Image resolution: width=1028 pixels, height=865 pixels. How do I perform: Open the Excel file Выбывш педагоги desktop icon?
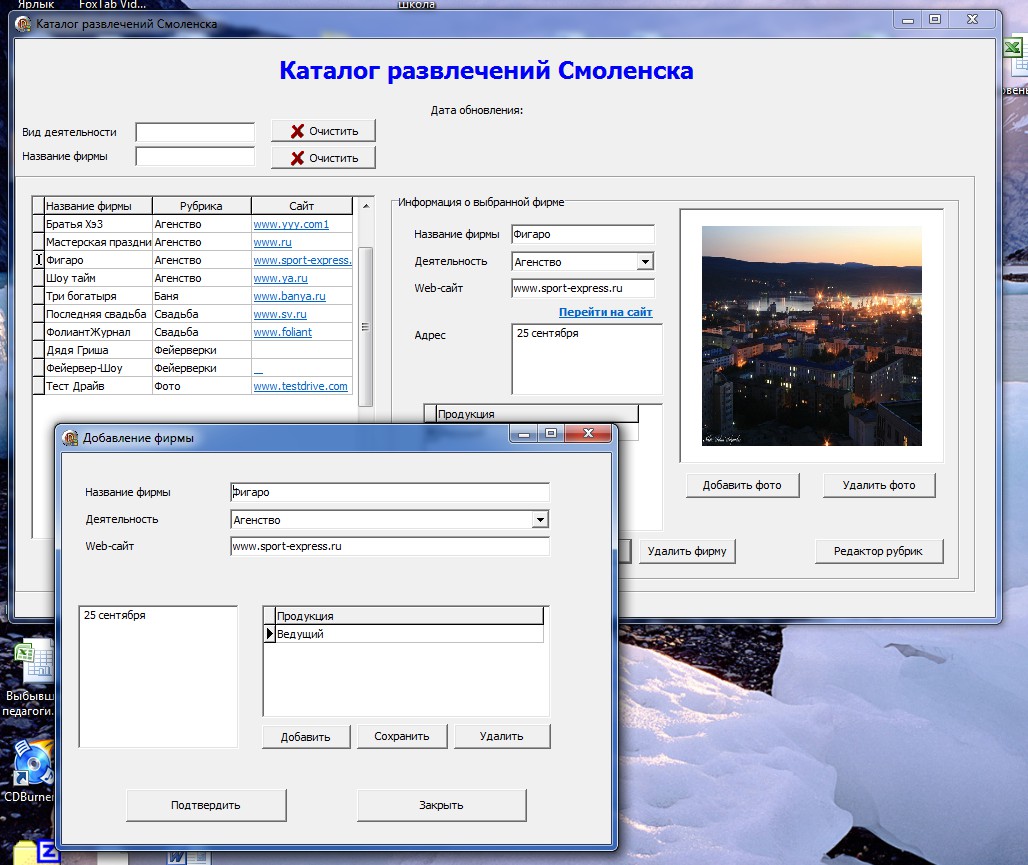point(29,679)
